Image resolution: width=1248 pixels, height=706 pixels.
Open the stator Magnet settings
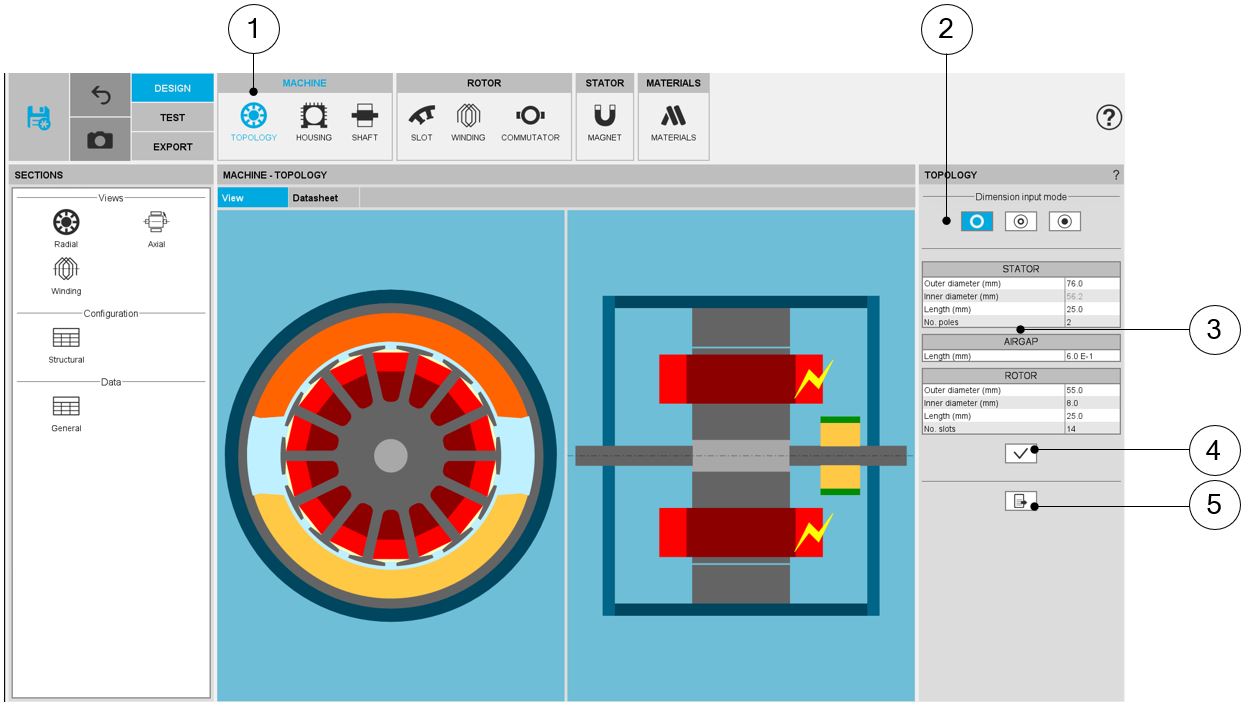(604, 123)
